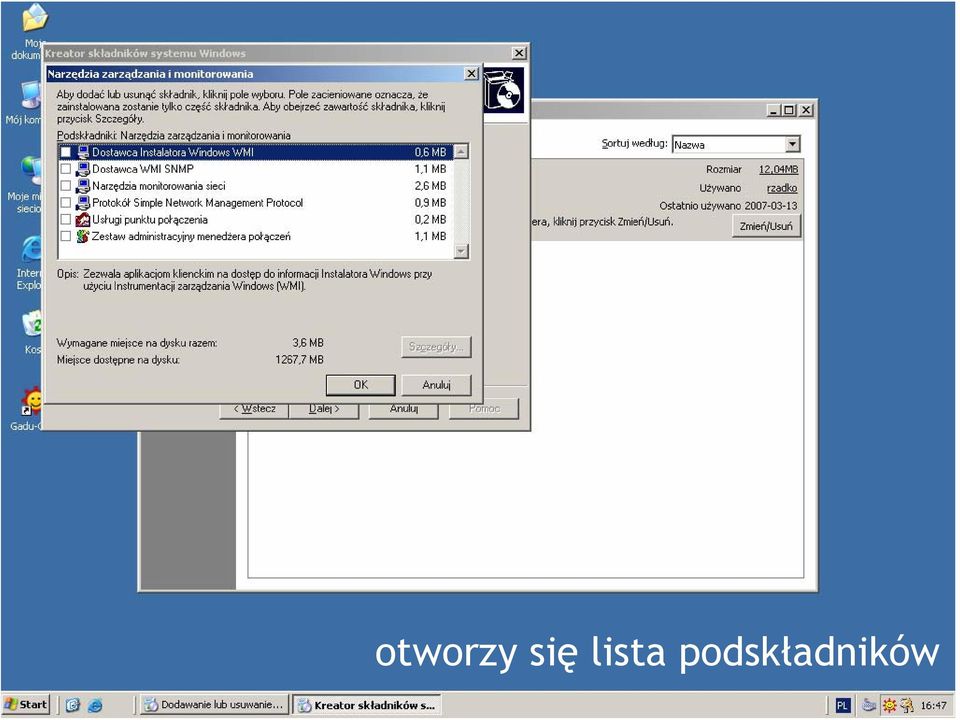Click the keyboard tray icon next to PL
This screenshot has height=720, width=960.
click(868, 705)
